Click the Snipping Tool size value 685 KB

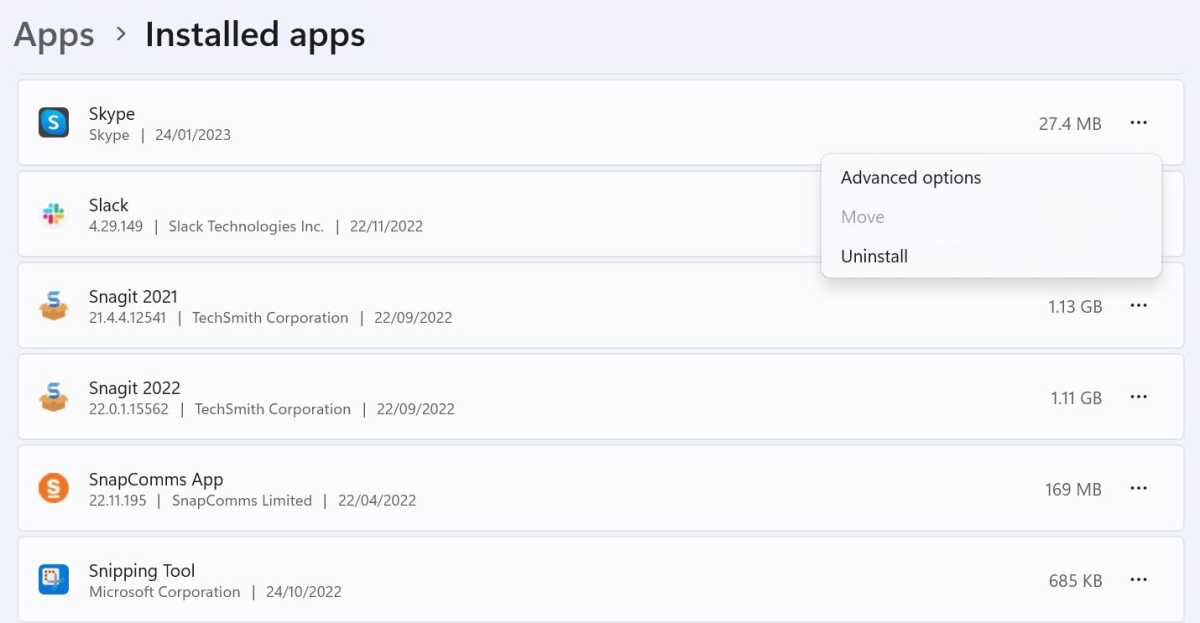(x=1075, y=581)
